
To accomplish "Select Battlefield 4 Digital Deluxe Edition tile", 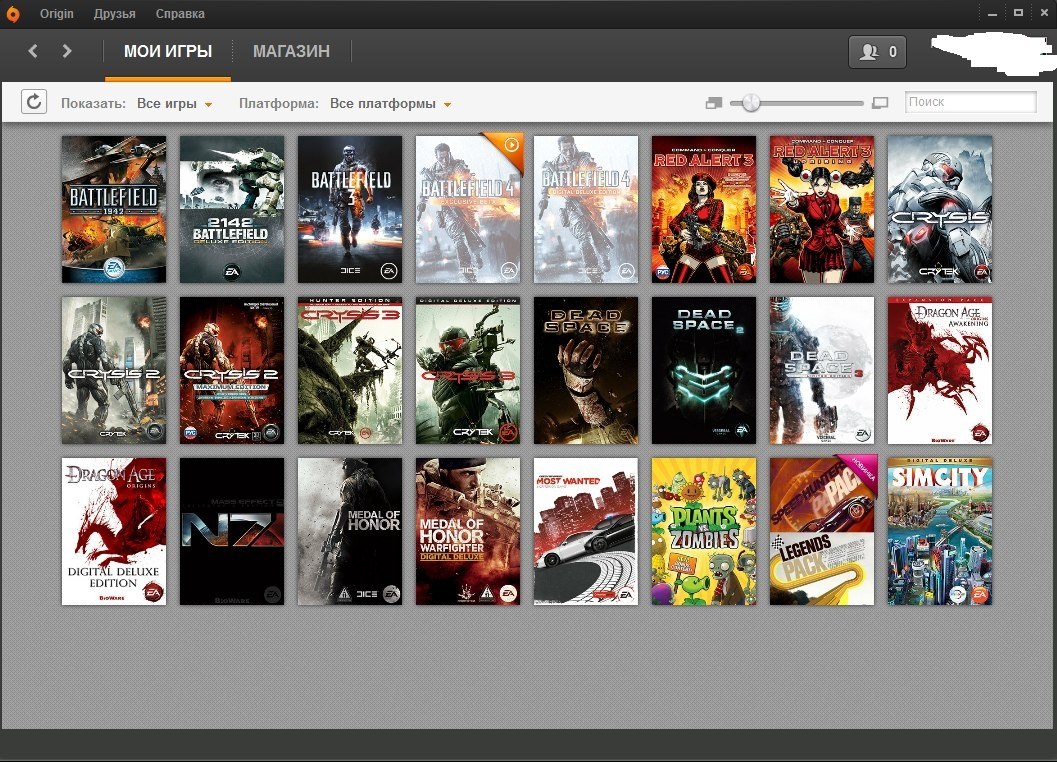I will (x=586, y=209).
